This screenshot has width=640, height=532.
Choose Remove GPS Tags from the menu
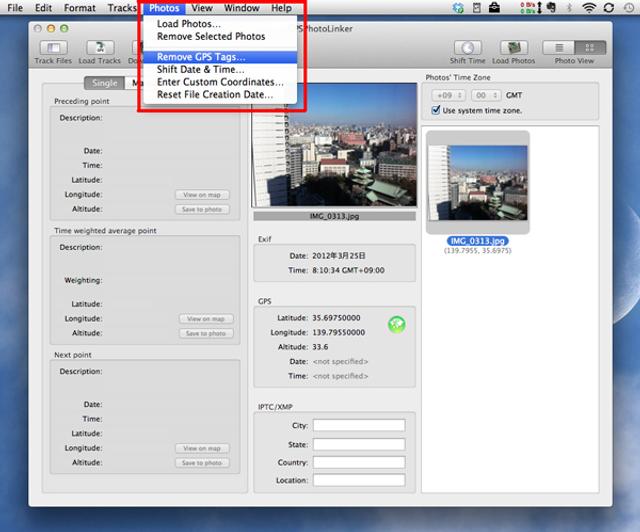tap(200, 57)
